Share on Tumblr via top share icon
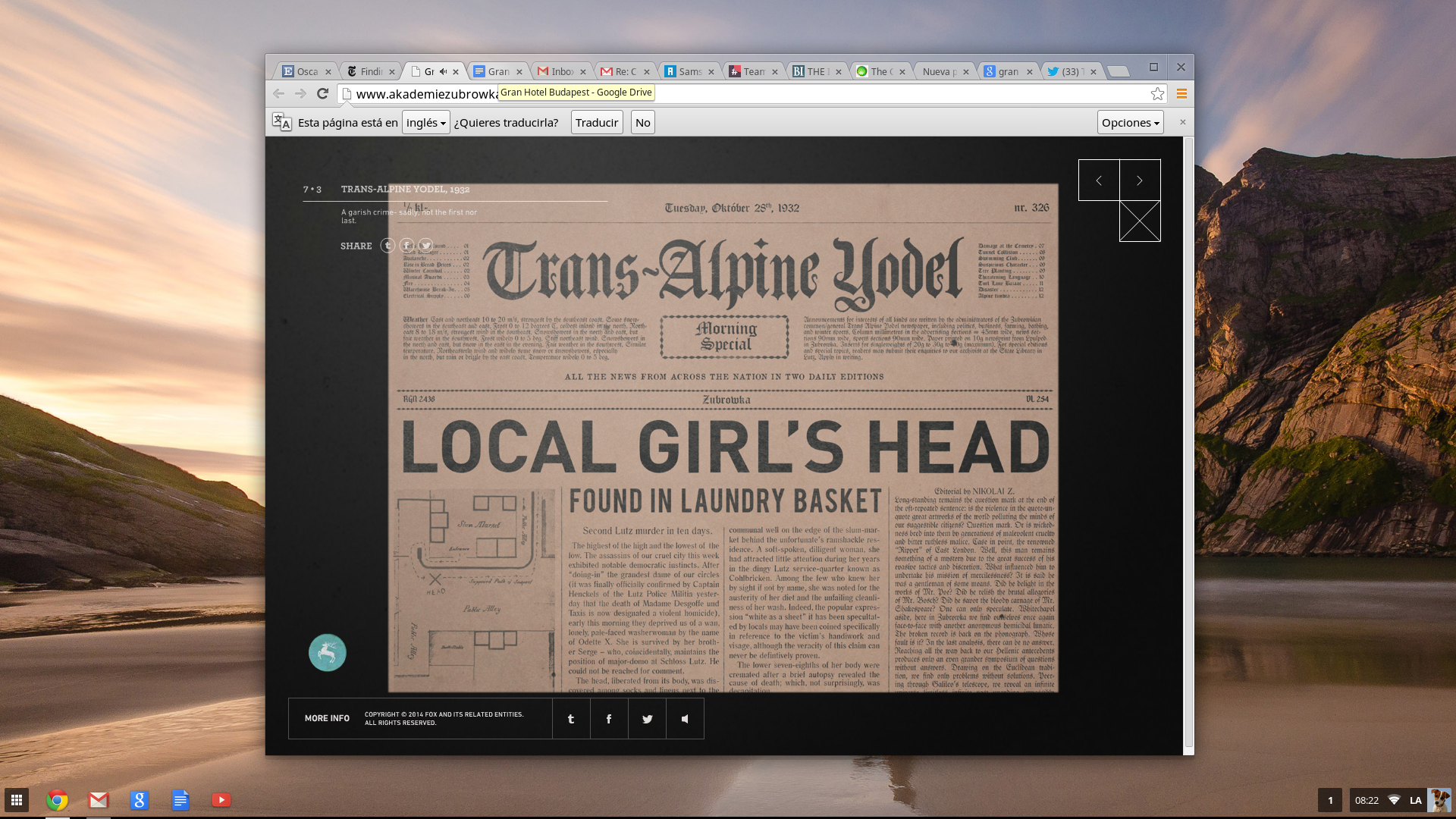 tap(388, 246)
